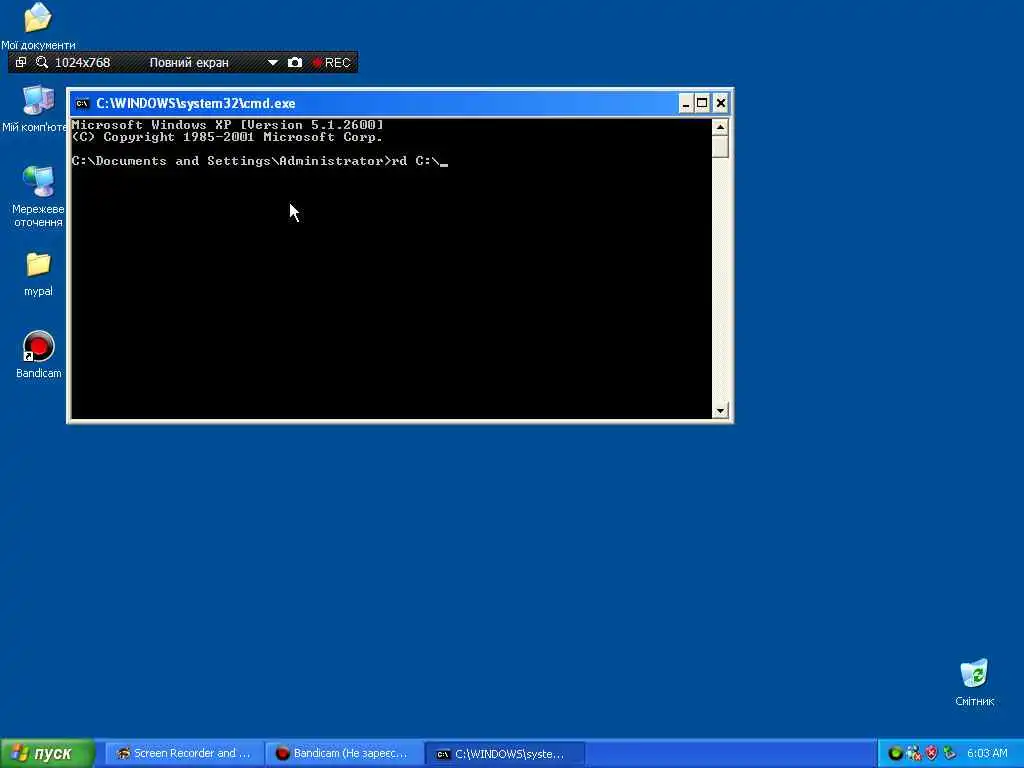Image resolution: width=1024 pixels, height=768 pixels.
Task: Select the Bandicam shortcut on the desktop
Action: pyautogui.click(x=39, y=355)
